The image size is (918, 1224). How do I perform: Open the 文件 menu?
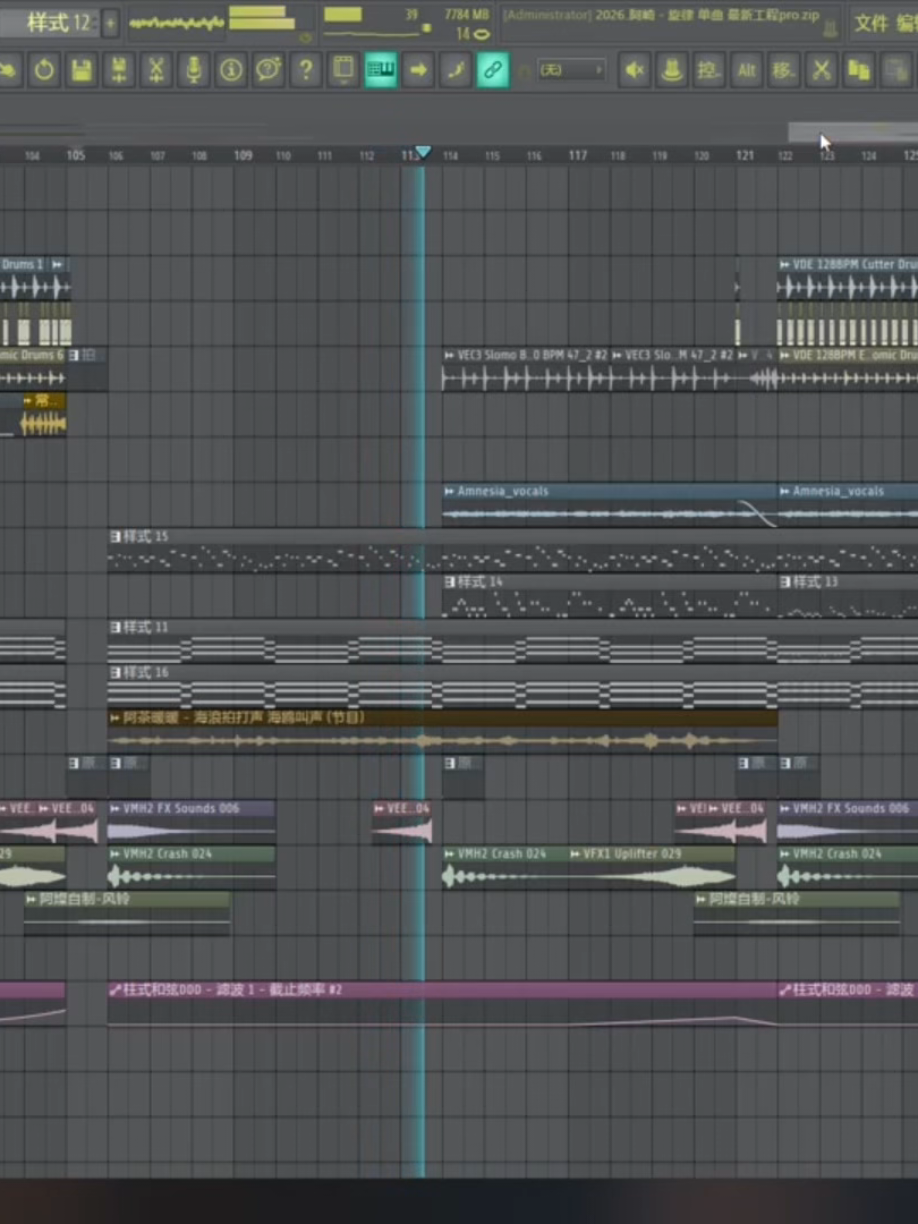(x=871, y=24)
